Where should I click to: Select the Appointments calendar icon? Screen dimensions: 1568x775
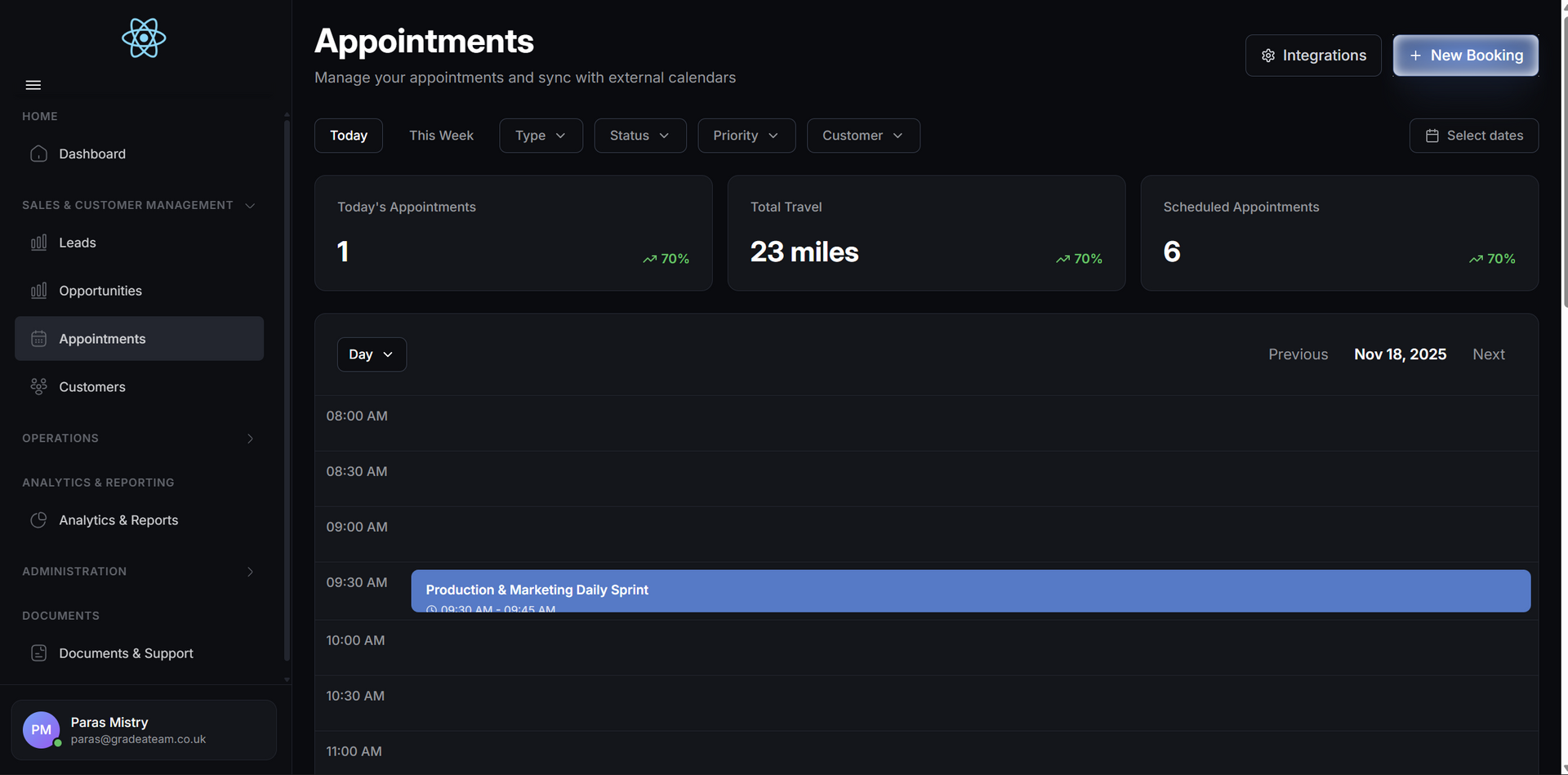pyautogui.click(x=38, y=338)
